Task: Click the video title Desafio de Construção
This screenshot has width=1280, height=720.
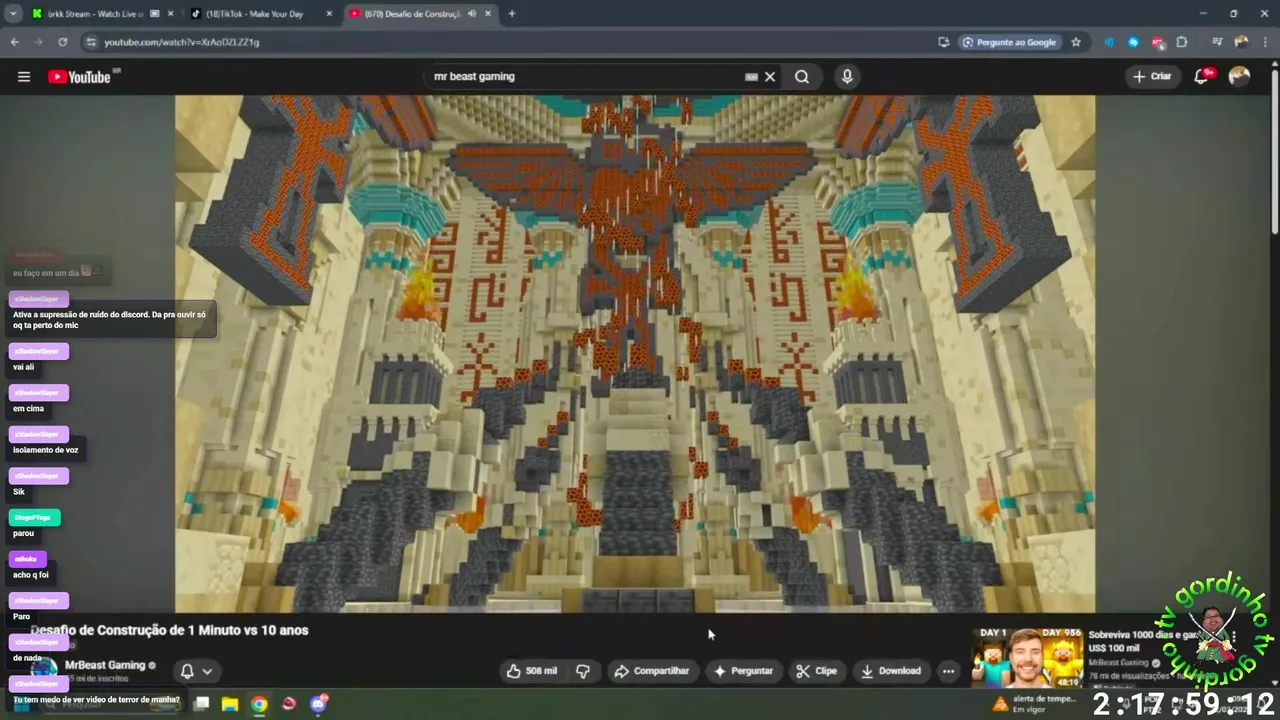Action: [170, 630]
